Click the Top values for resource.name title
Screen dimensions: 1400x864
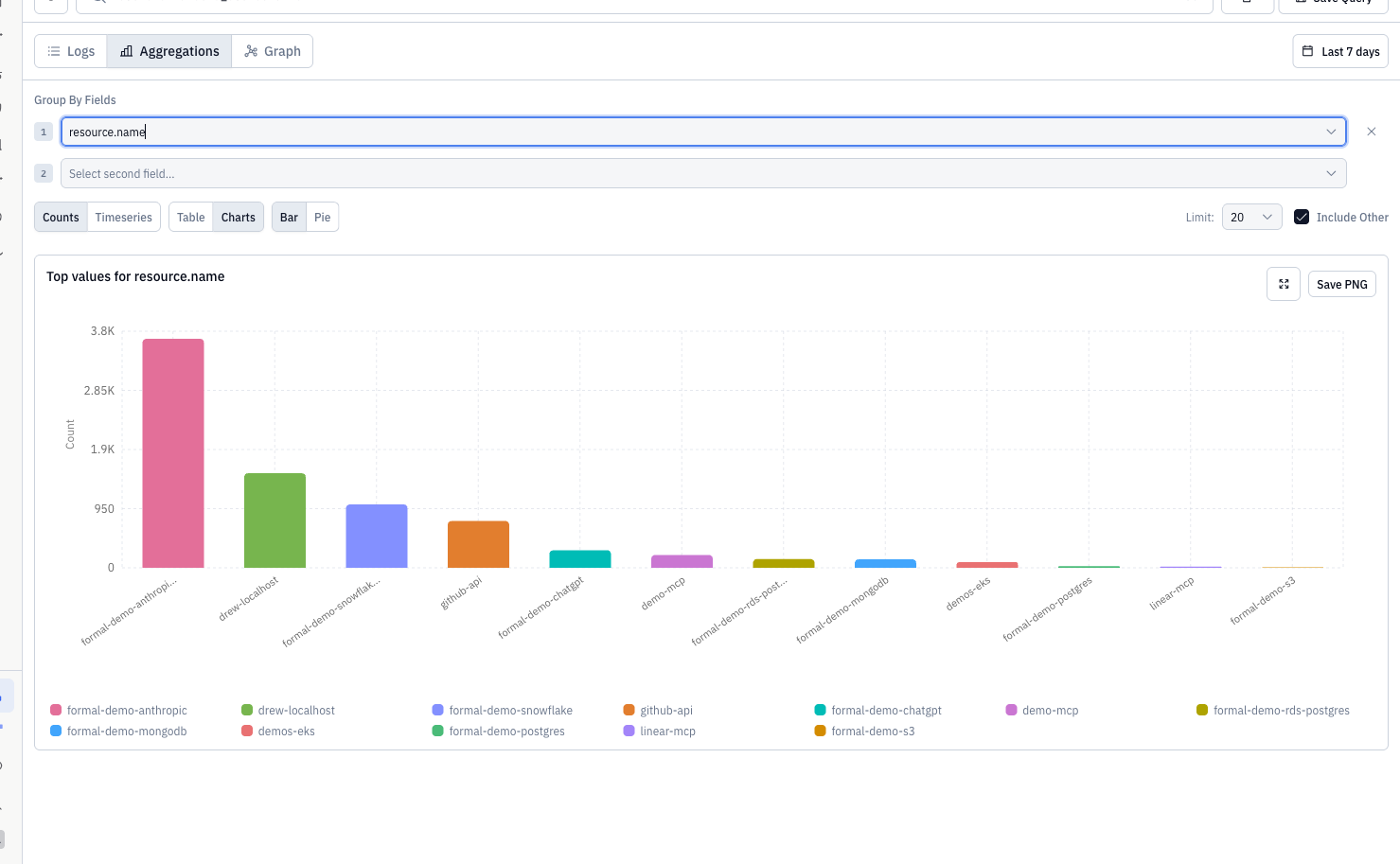135,276
